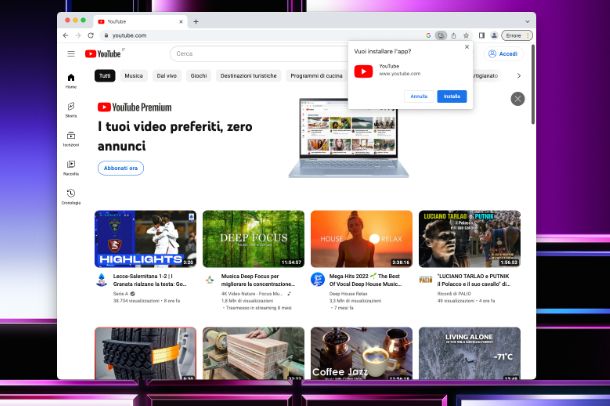Open Raccolta in the sidebar
This screenshot has width=610, height=406.
coord(71,168)
